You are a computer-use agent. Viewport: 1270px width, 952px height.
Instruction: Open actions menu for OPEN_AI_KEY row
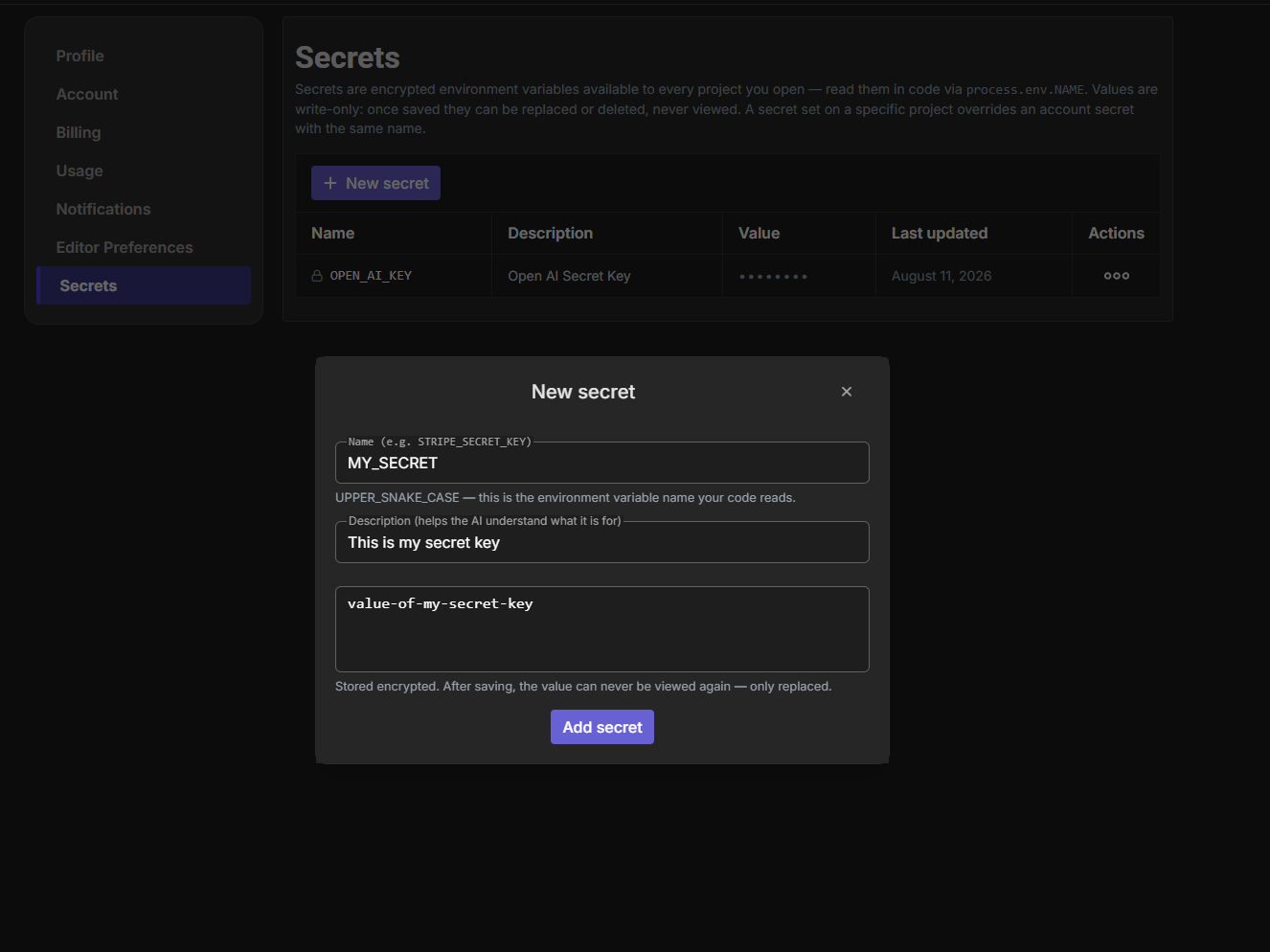tap(1117, 276)
